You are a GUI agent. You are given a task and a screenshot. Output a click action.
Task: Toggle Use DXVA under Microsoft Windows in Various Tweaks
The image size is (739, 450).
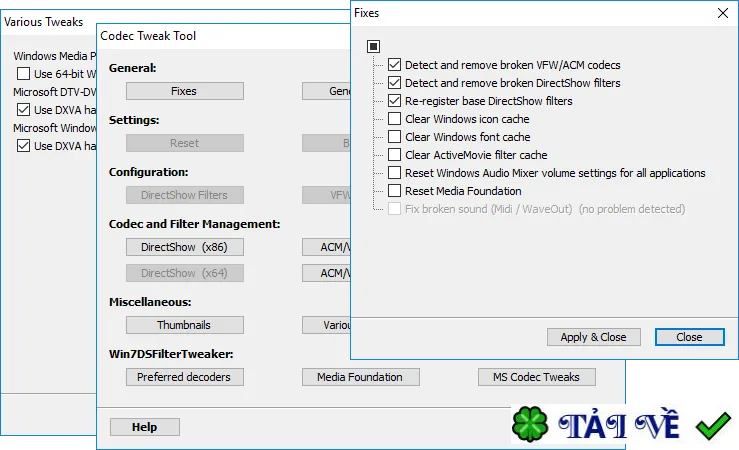[23, 146]
